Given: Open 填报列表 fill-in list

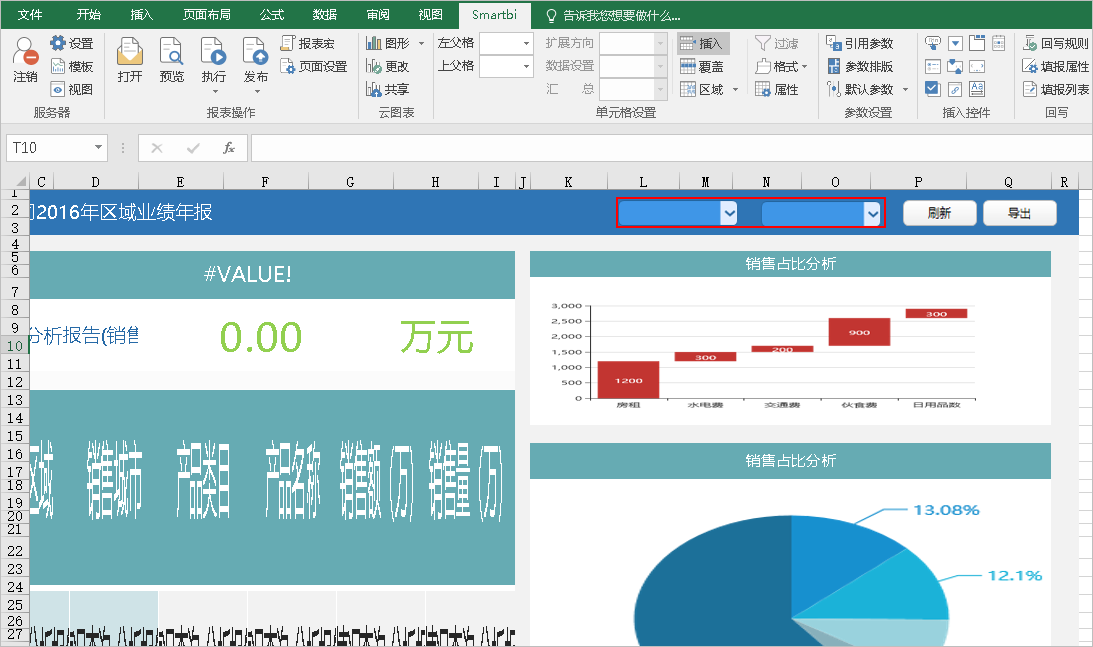Looking at the screenshot, I should coord(1055,89).
